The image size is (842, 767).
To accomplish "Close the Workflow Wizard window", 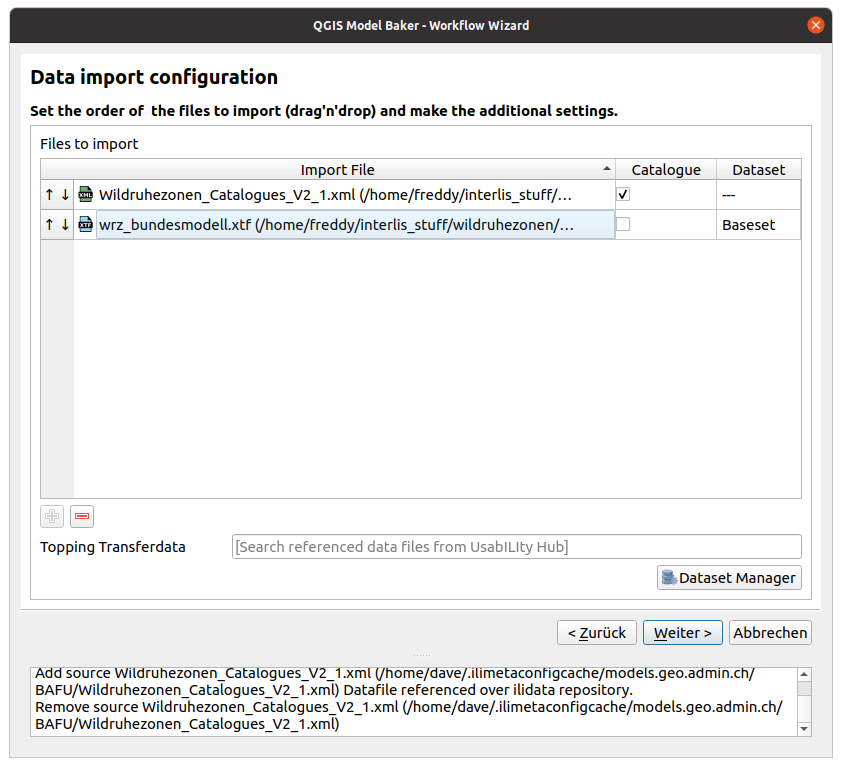I will [816, 24].
